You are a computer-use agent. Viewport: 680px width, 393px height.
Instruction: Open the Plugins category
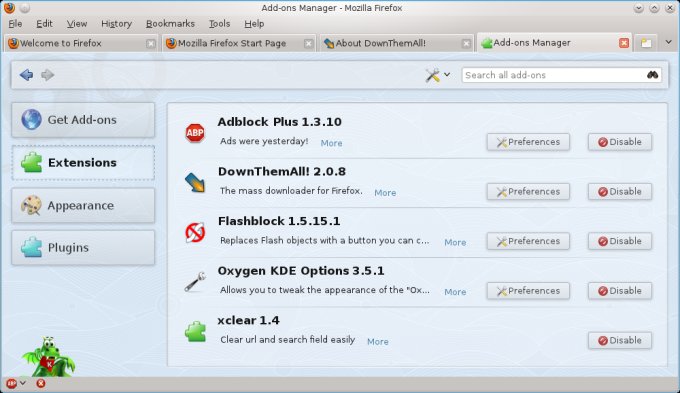[x=83, y=248]
